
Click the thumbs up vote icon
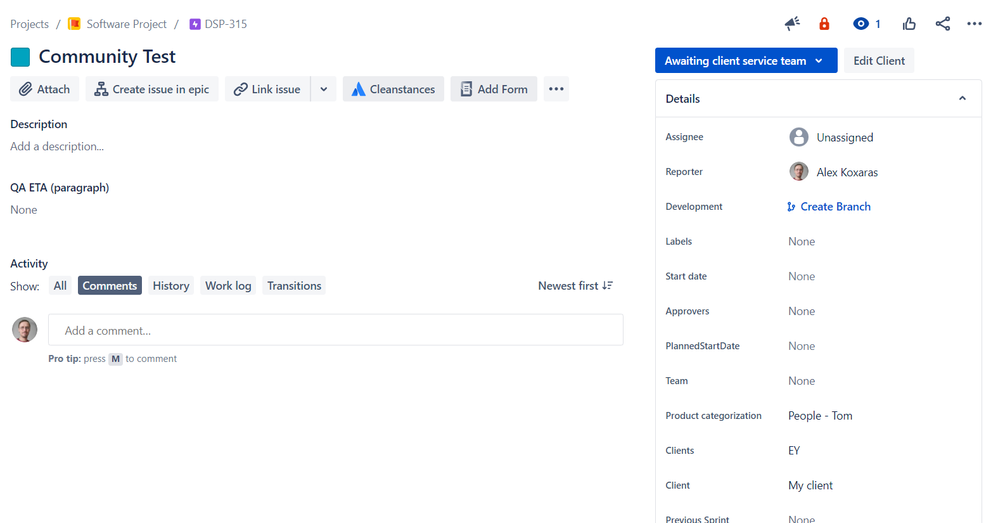(x=909, y=24)
